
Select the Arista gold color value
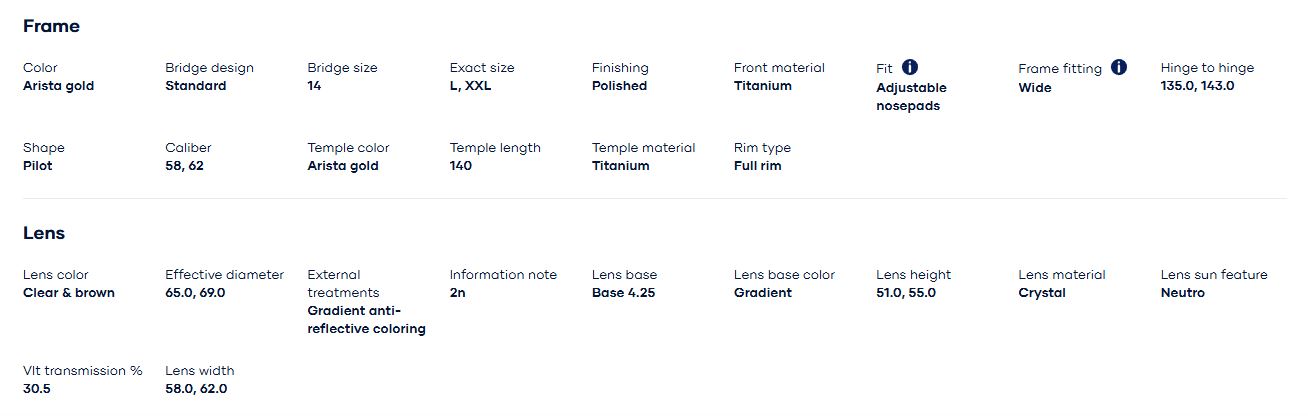(58, 86)
